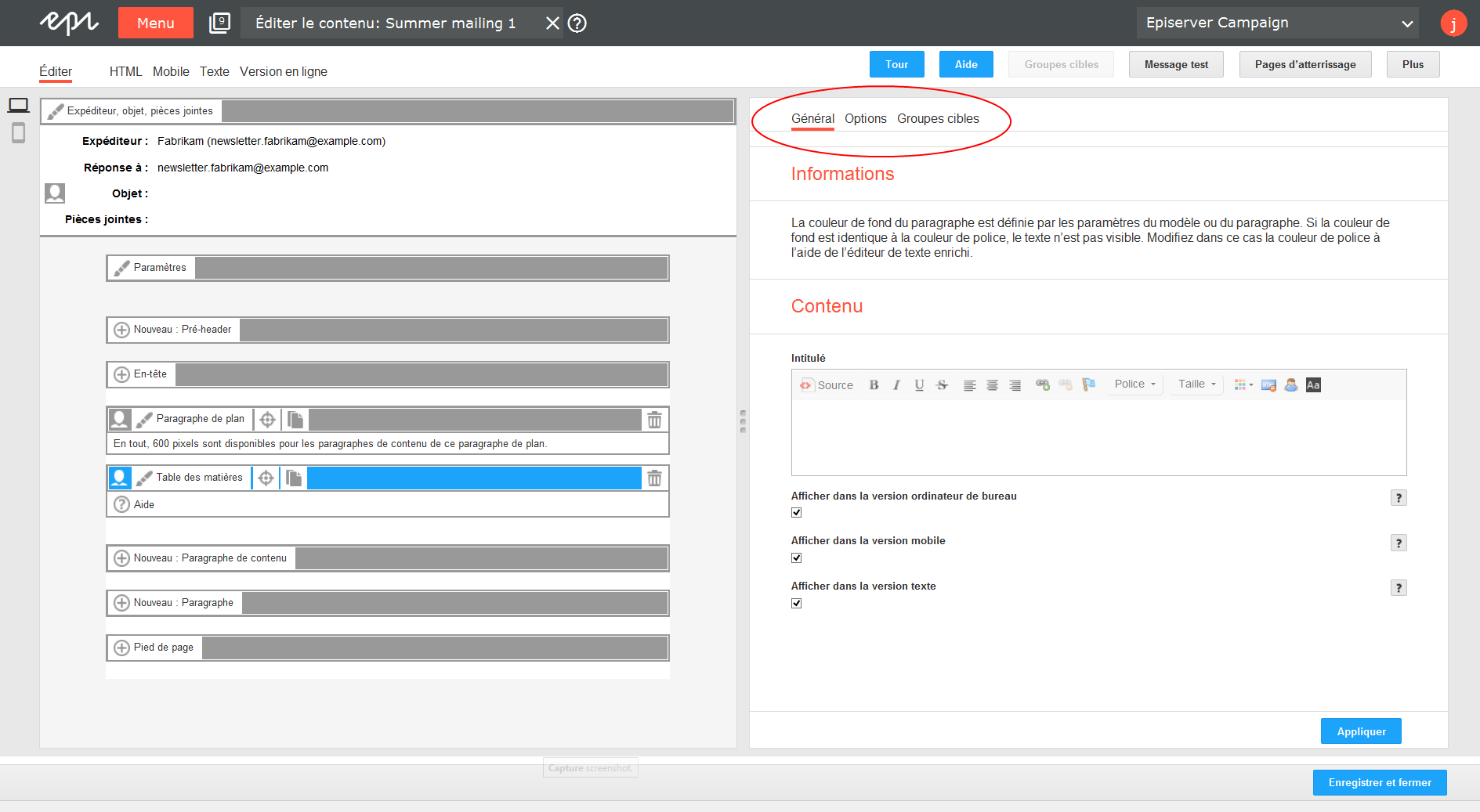Screen dimensions: 1480x812
Task: Click the user avatar j
Action: coord(1453,23)
